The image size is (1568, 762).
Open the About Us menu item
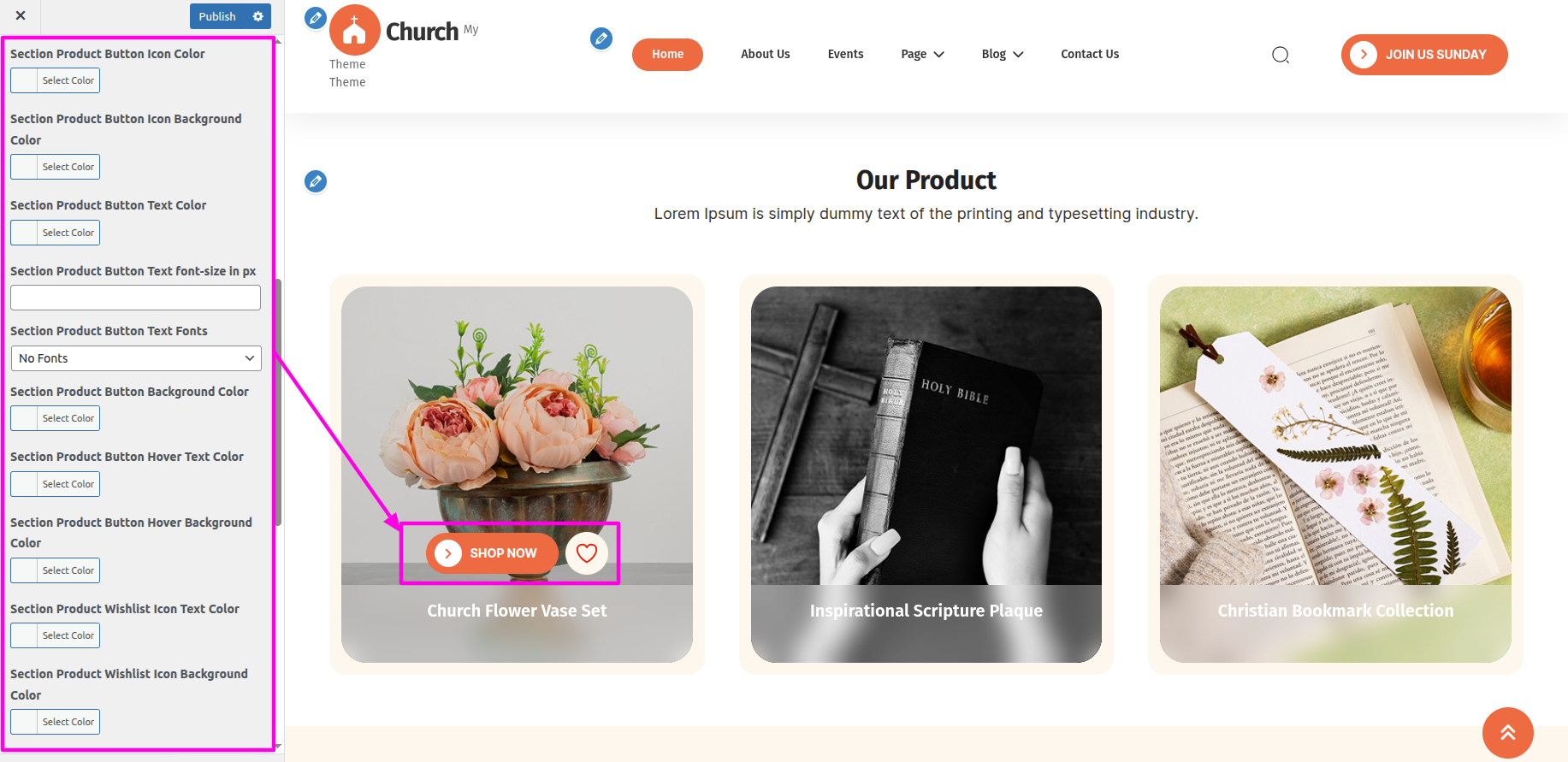(766, 54)
